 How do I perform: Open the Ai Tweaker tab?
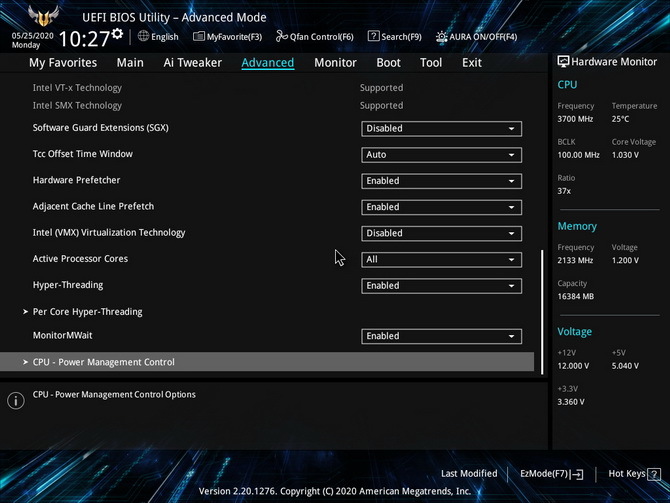[x=192, y=63]
